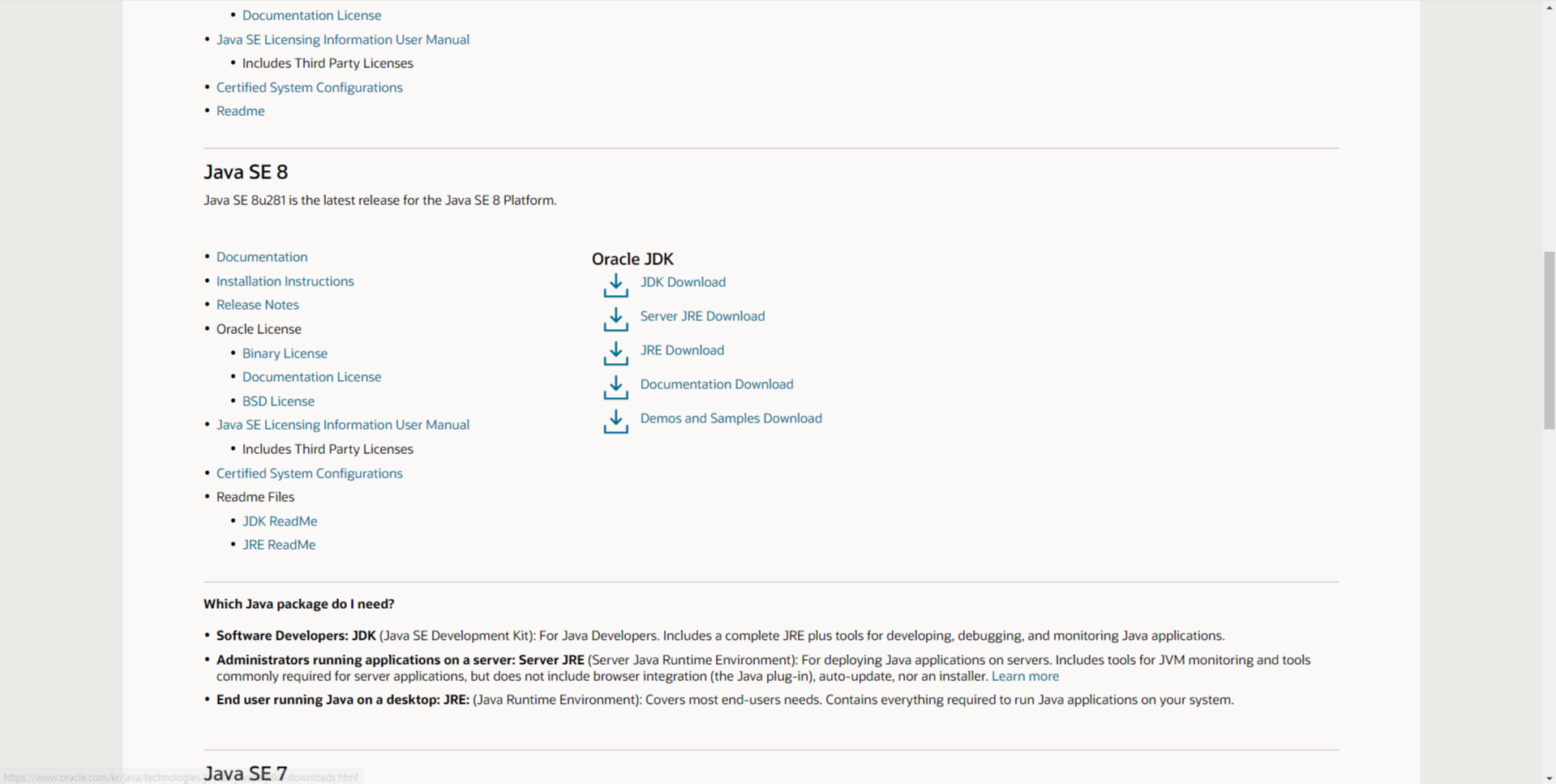Open the Documentation Download link
1556x784 pixels.
pos(717,384)
